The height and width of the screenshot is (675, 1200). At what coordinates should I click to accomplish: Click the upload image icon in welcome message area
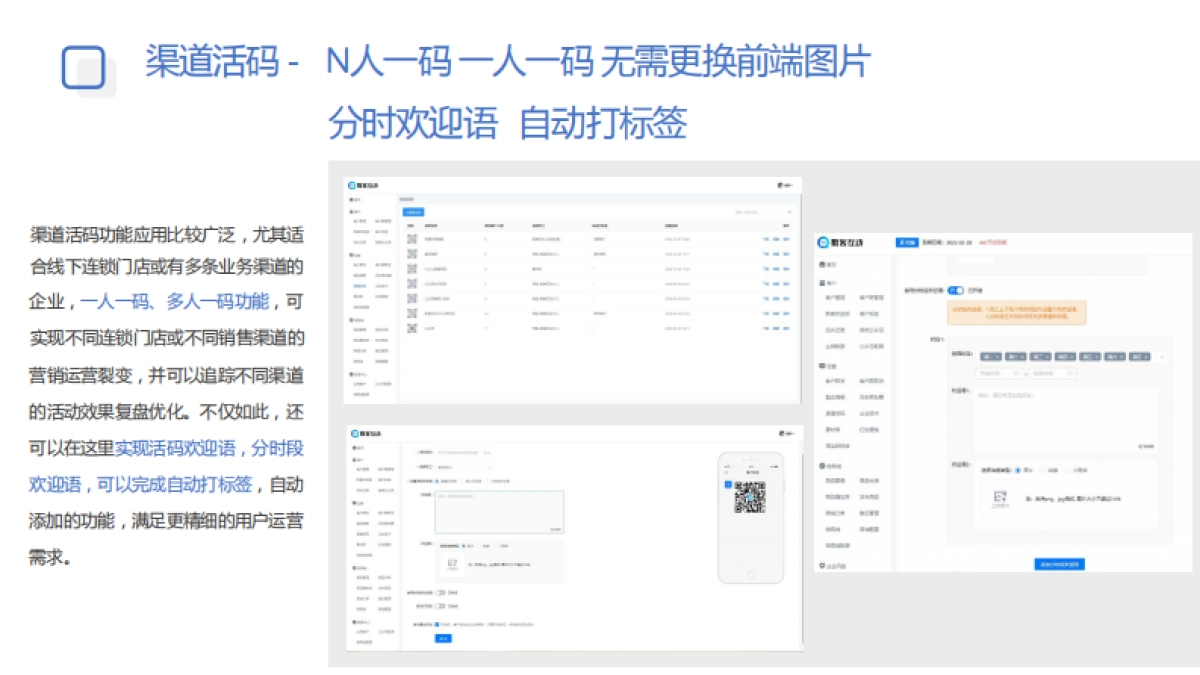click(x=452, y=561)
